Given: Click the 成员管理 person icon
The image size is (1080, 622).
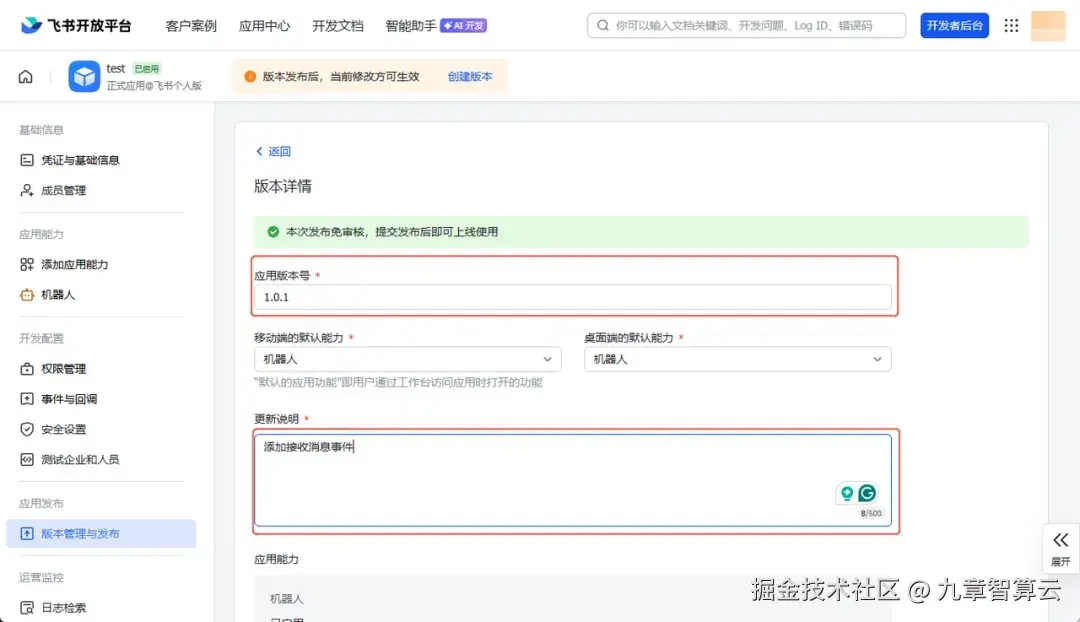Looking at the screenshot, I should click(27, 190).
